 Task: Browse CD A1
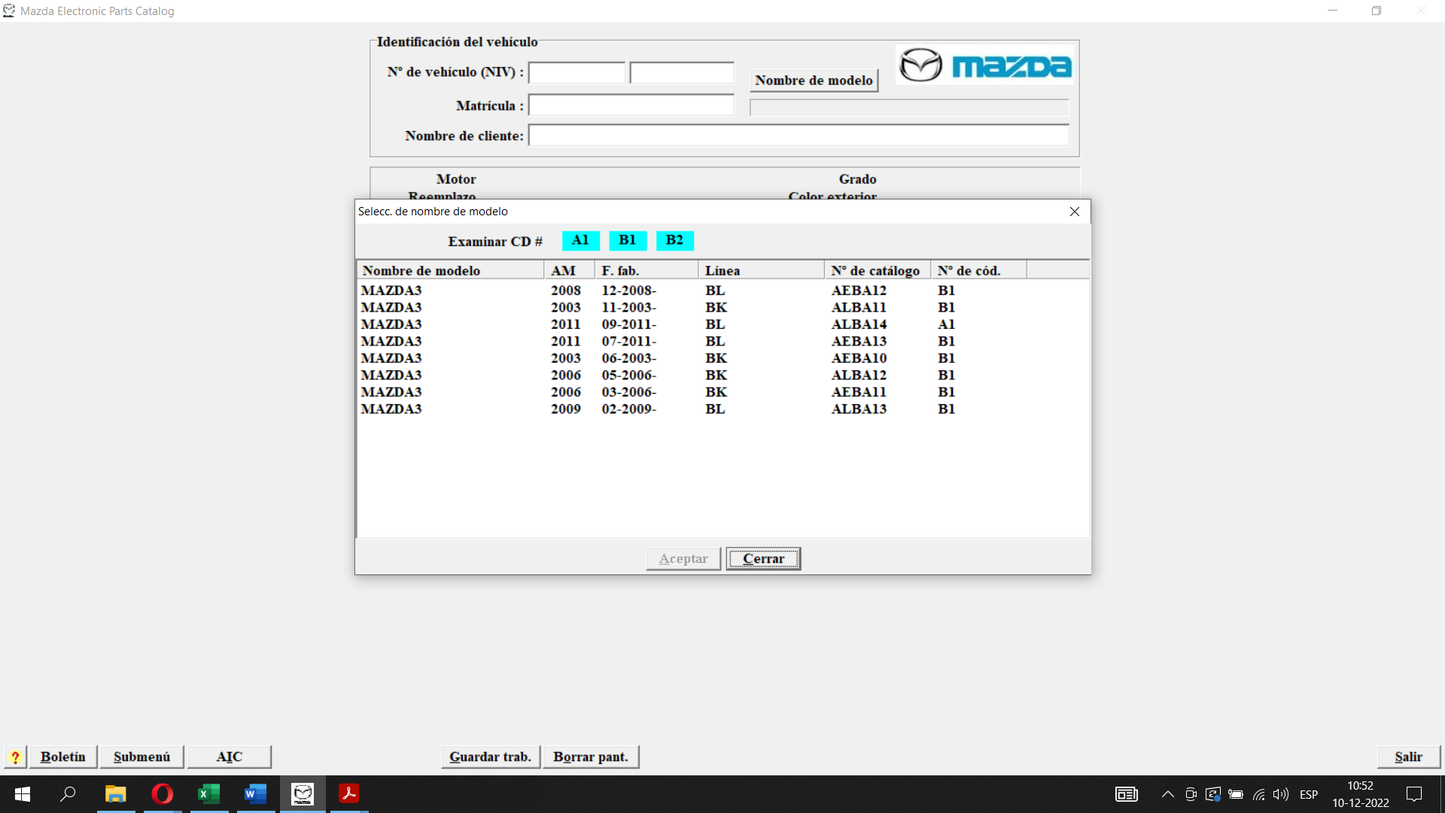point(581,240)
